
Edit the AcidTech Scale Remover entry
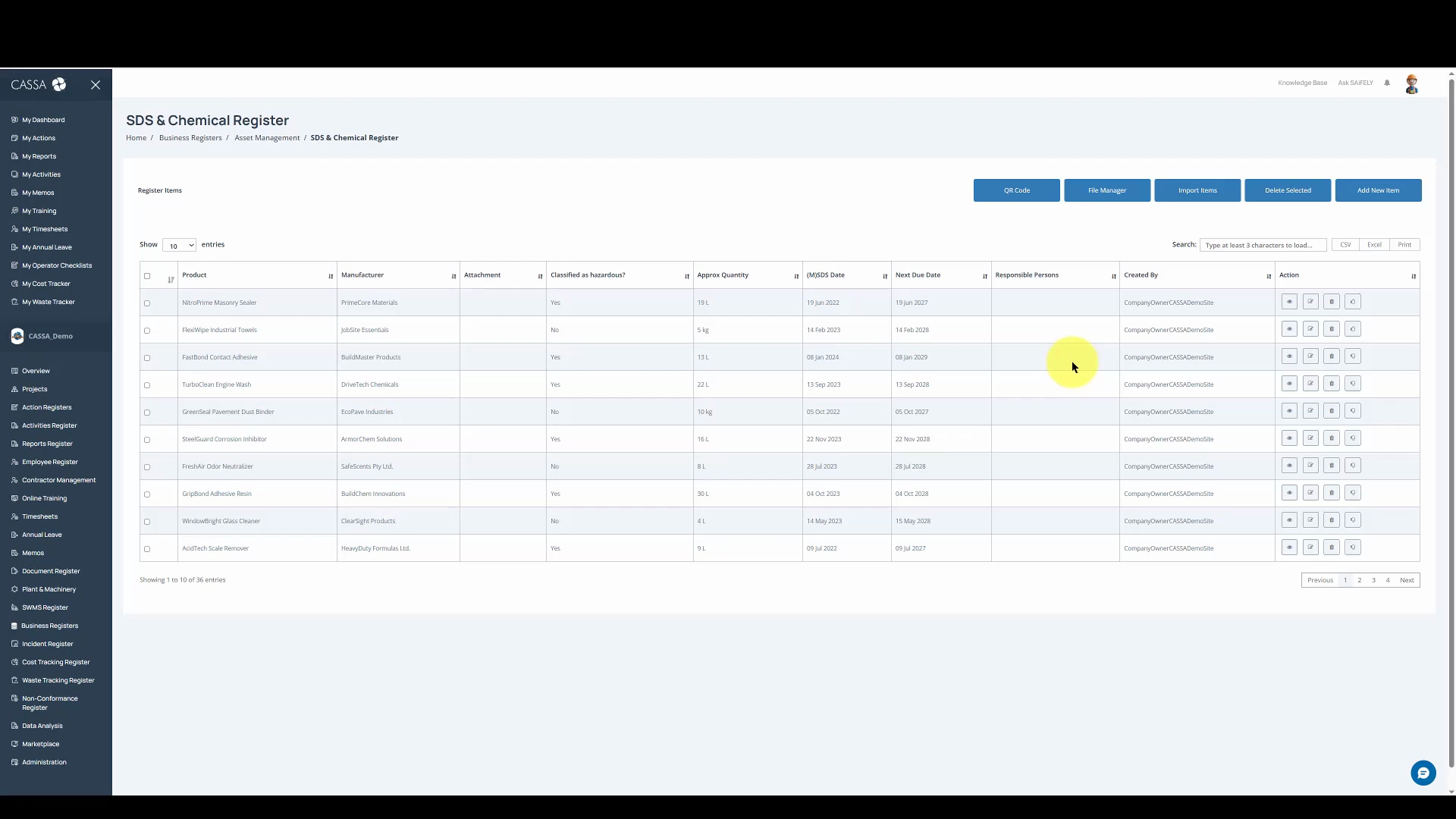1310,548
